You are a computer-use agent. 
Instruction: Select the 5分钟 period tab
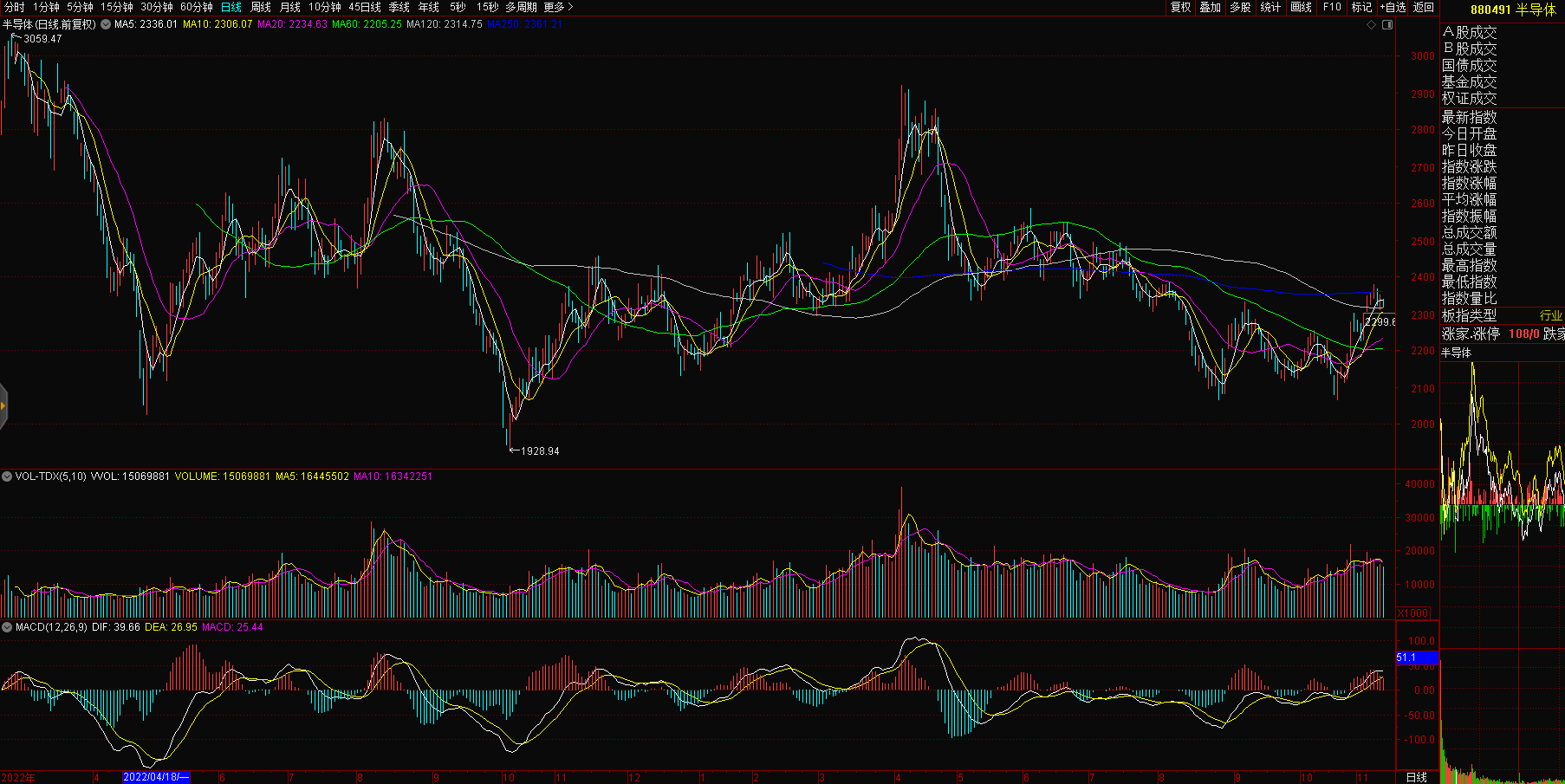81,7
